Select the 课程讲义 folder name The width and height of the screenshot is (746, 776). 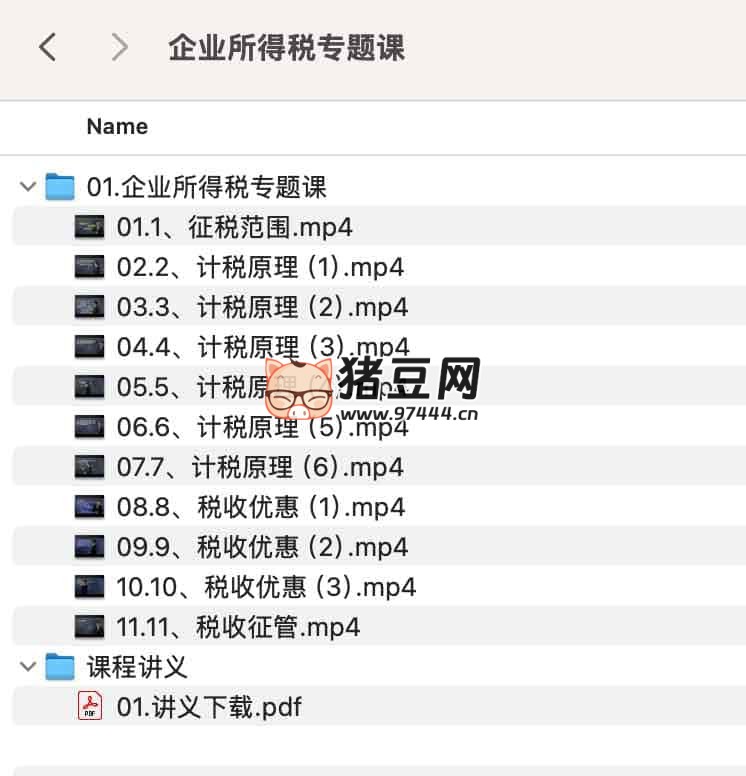[137, 667]
